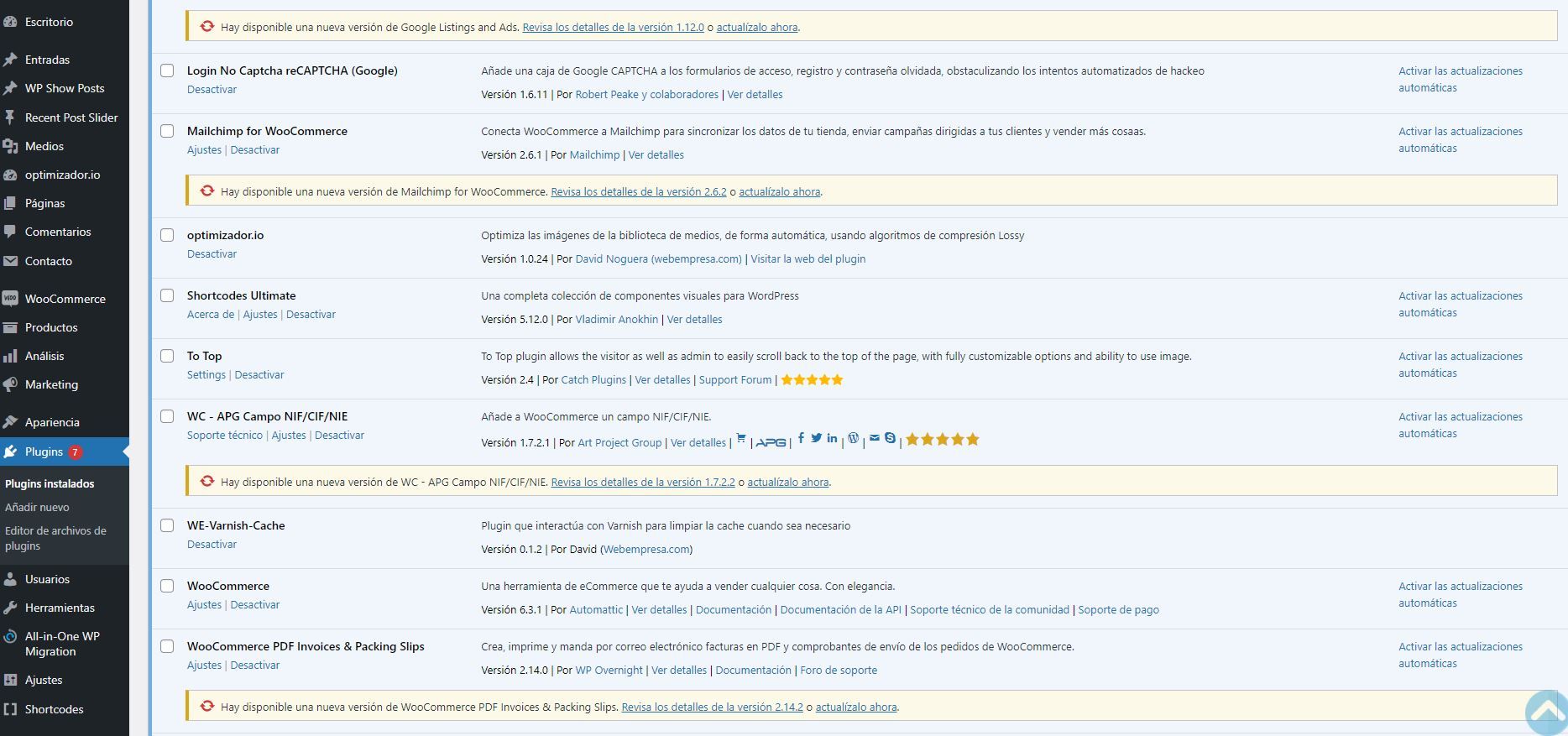Click the WooCommerce logo icon in sidebar
This screenshot has height=736, width=1568.
pos(10,299)
